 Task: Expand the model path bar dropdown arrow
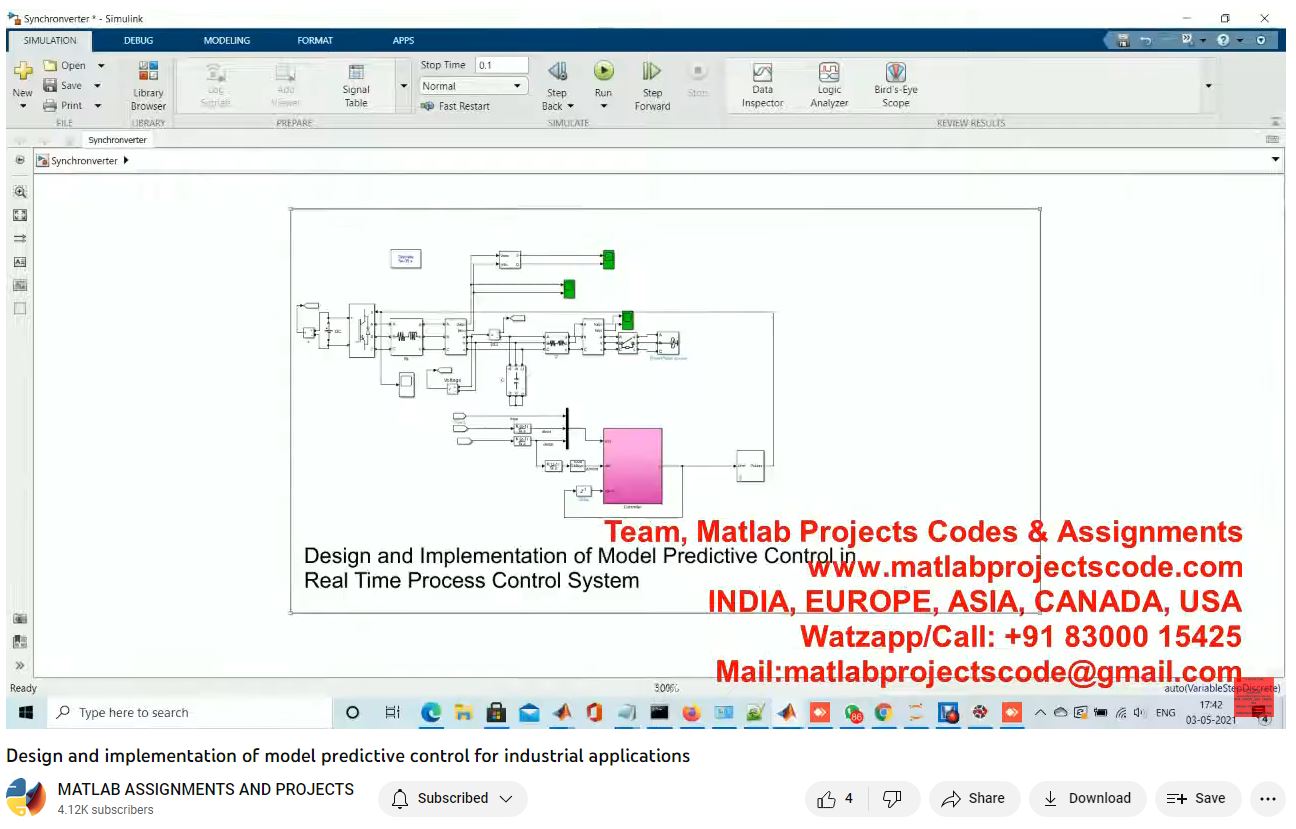[1275, 160]
